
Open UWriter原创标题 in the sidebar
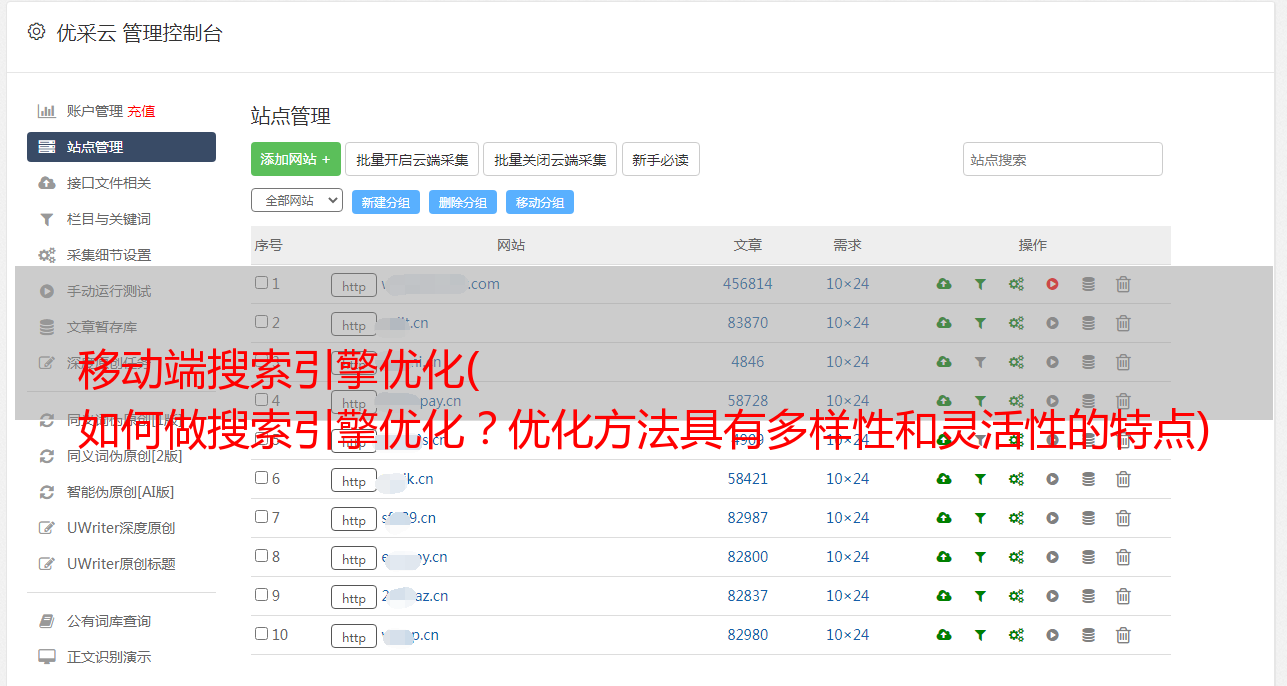(x=121, y=564)
